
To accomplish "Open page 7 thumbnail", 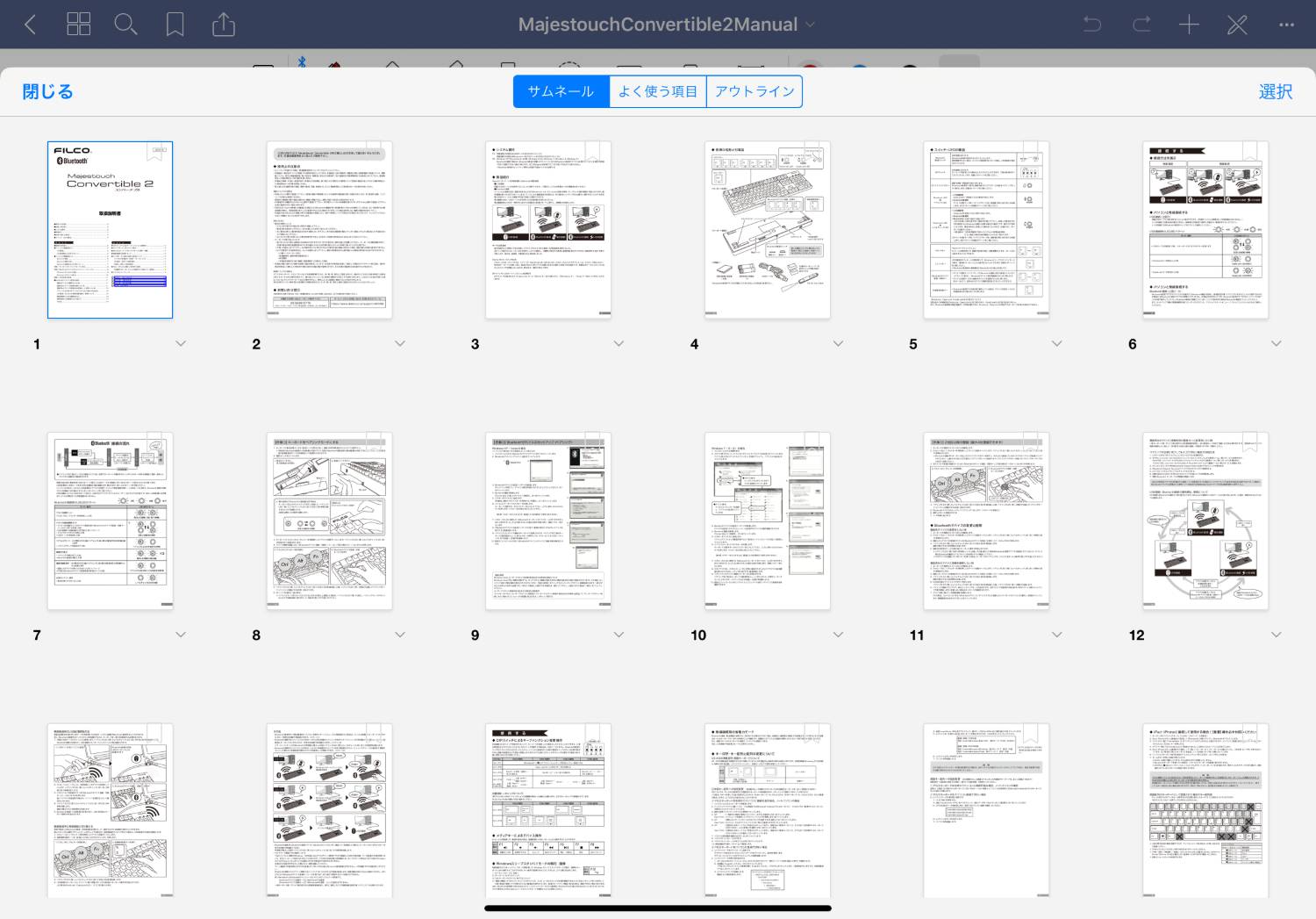I will [110, 521].
